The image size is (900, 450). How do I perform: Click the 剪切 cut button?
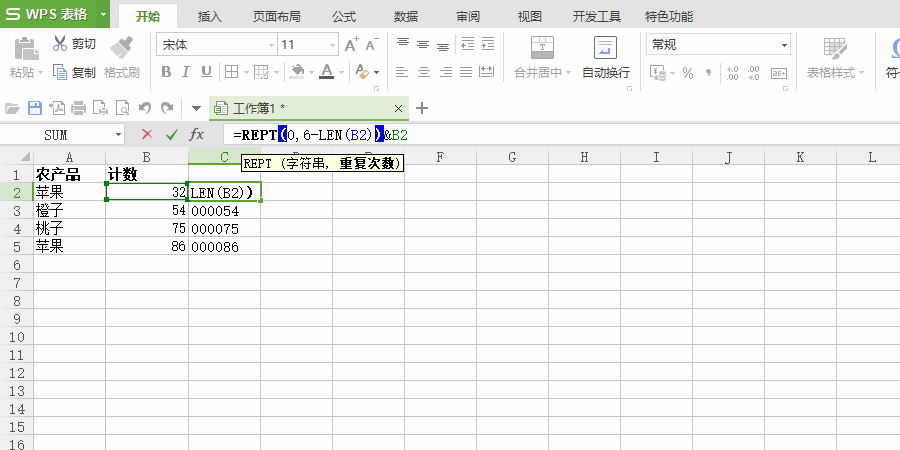(x=74, y=44)
